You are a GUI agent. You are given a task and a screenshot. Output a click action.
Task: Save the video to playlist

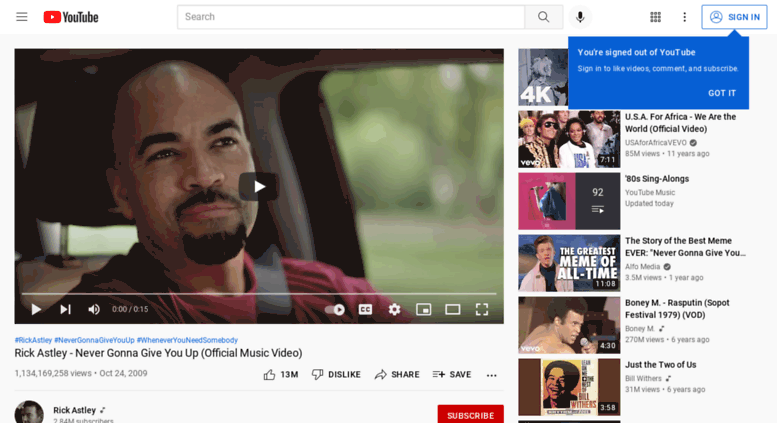[451, 374]
